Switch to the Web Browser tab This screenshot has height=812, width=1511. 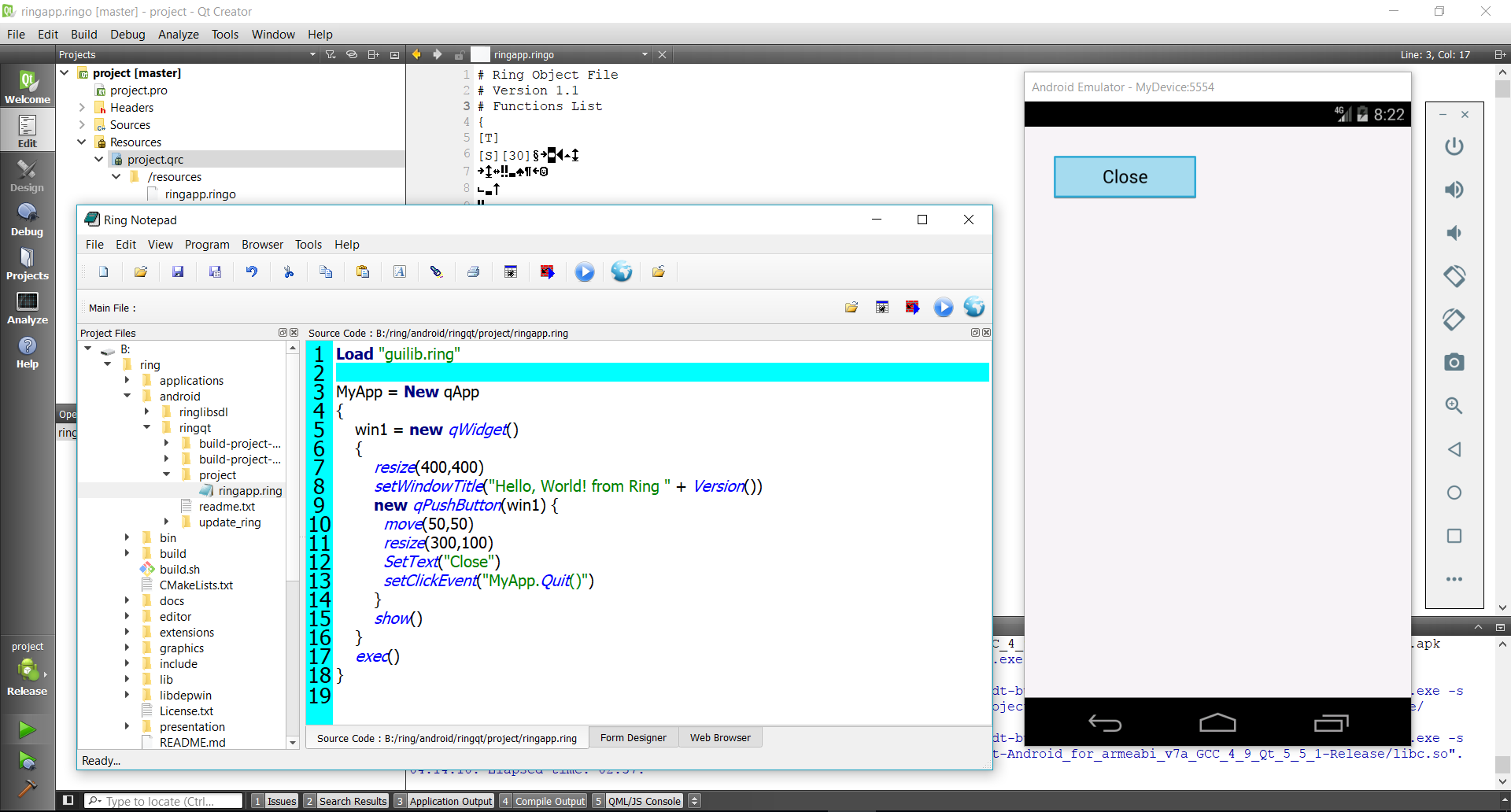click(720, 737)
